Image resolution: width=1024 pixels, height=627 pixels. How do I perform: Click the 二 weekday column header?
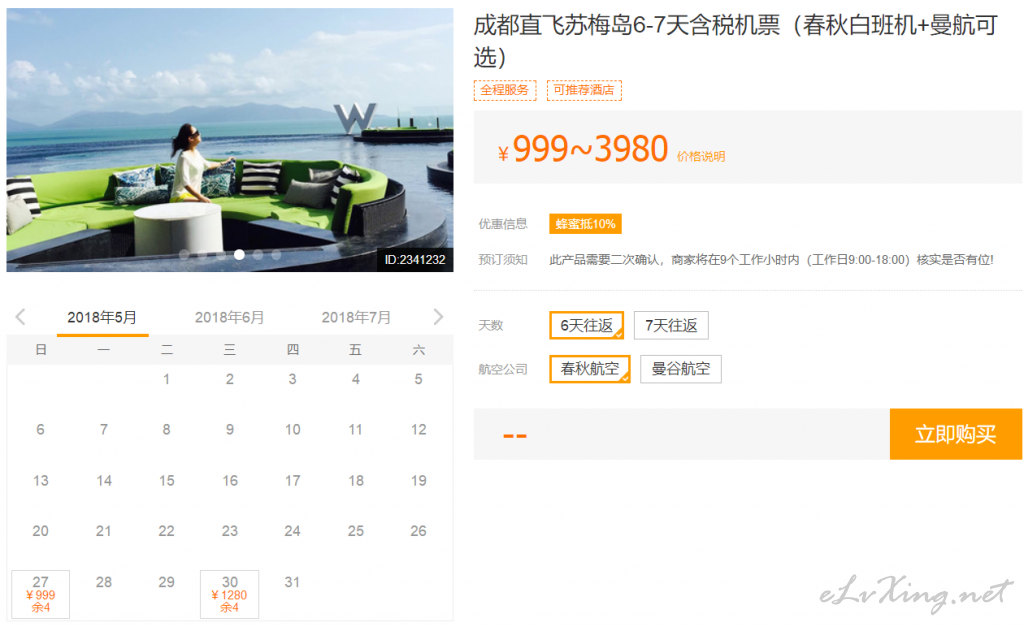167,350
